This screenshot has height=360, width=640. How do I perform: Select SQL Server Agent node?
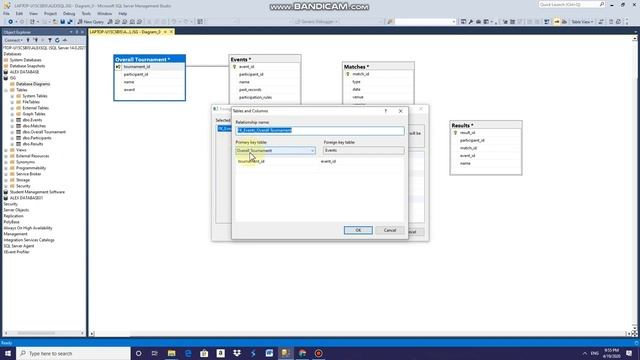pyautogui.click(x=19, y=246)
